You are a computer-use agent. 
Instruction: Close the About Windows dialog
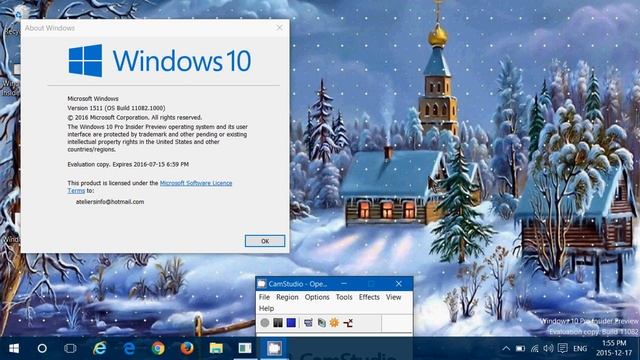click(279, 28)
